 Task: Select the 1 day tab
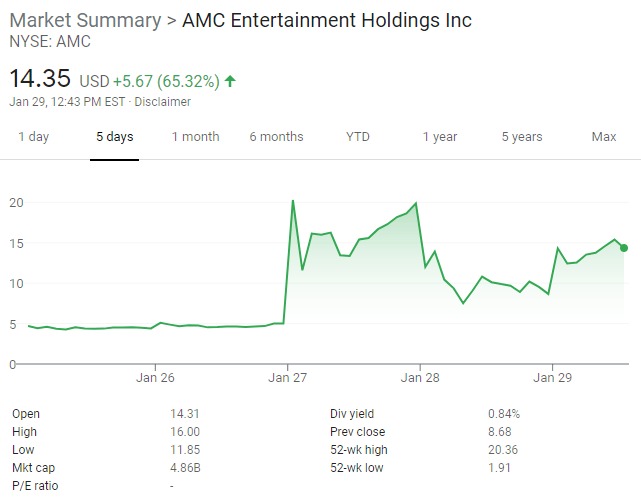(33, 137)
